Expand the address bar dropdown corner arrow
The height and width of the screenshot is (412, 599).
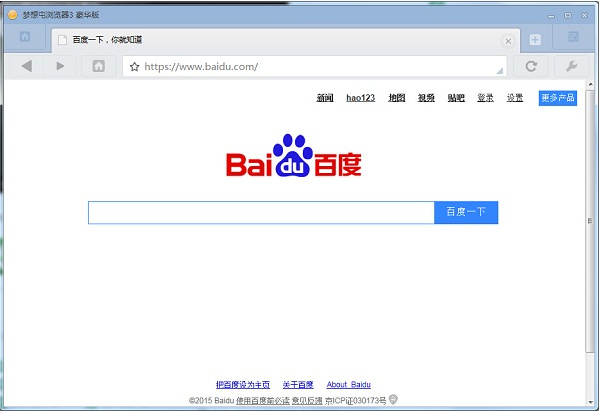pyautogui.click(x=500, y=71)
